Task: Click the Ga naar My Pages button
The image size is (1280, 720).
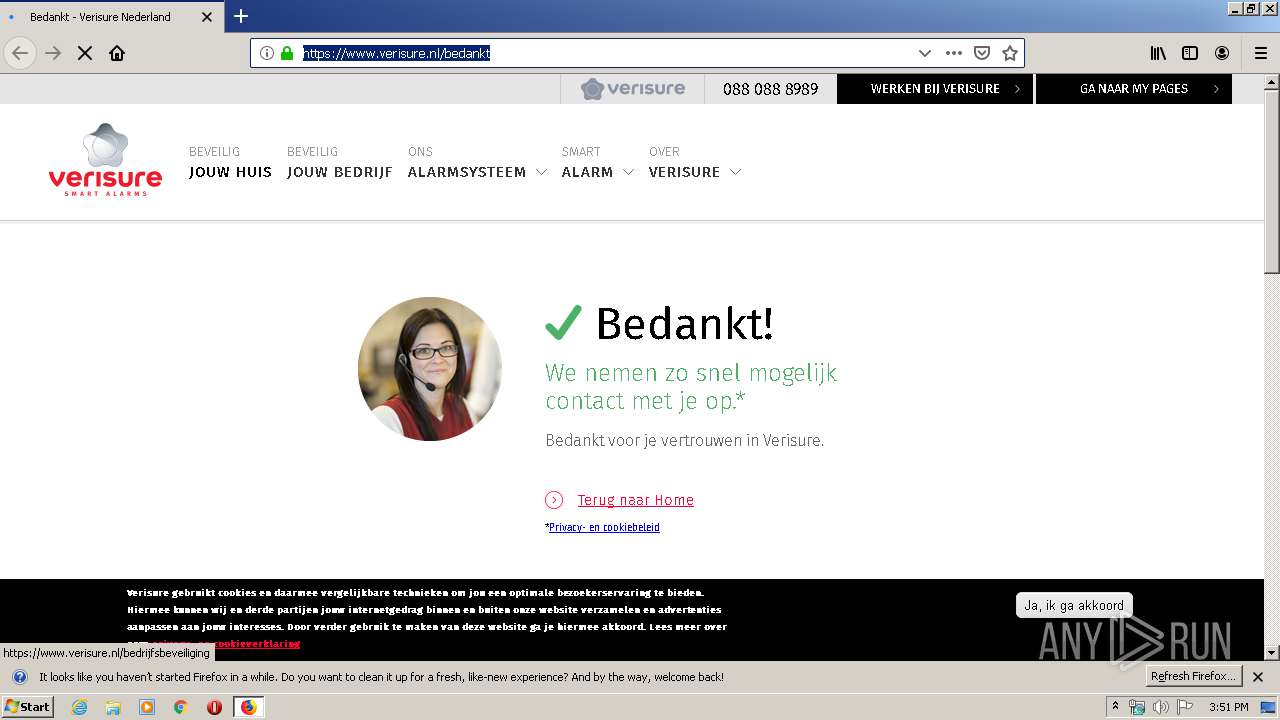Action: [1134, 89]
